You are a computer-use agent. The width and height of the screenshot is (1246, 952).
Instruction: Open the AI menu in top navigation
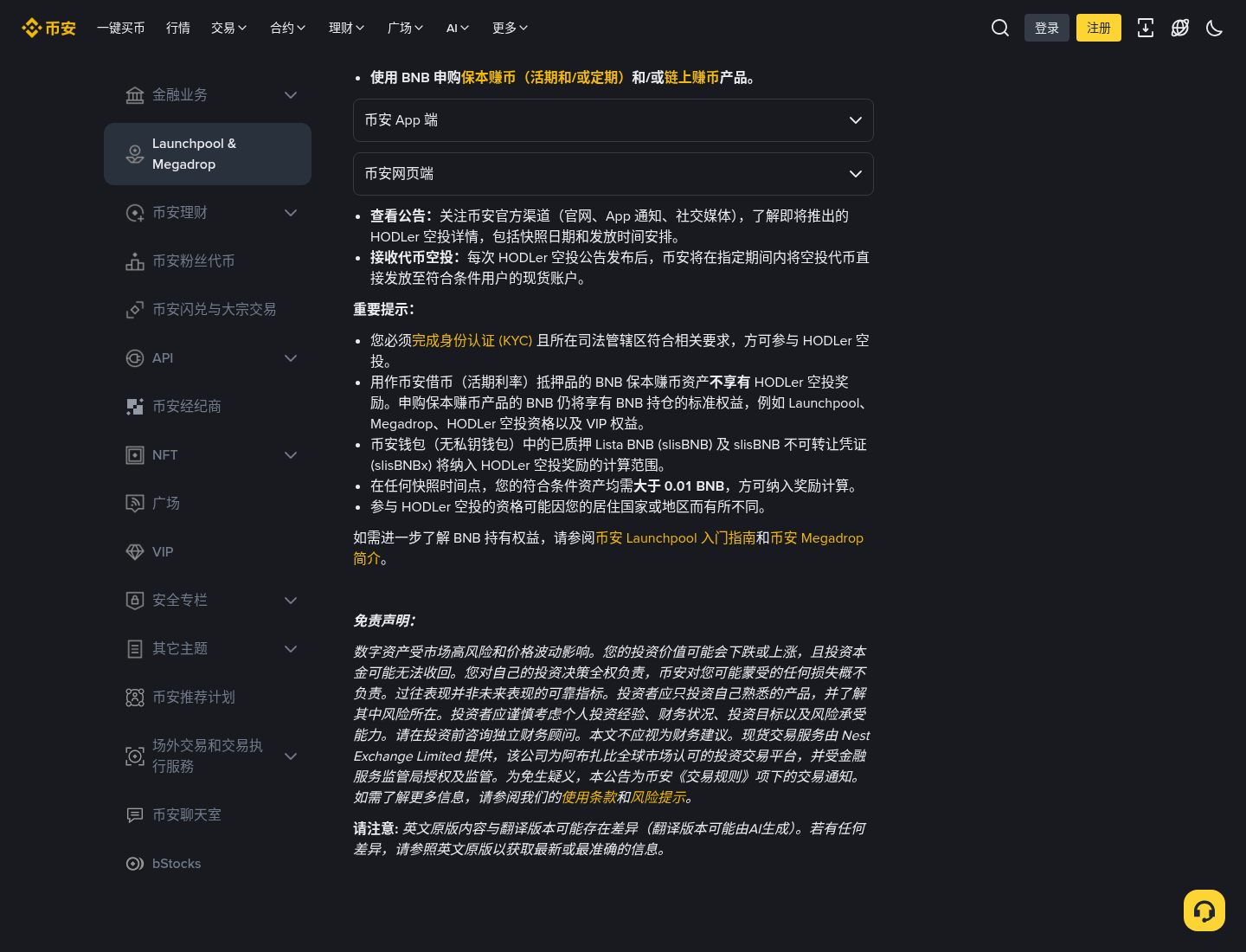coord(458,28)
